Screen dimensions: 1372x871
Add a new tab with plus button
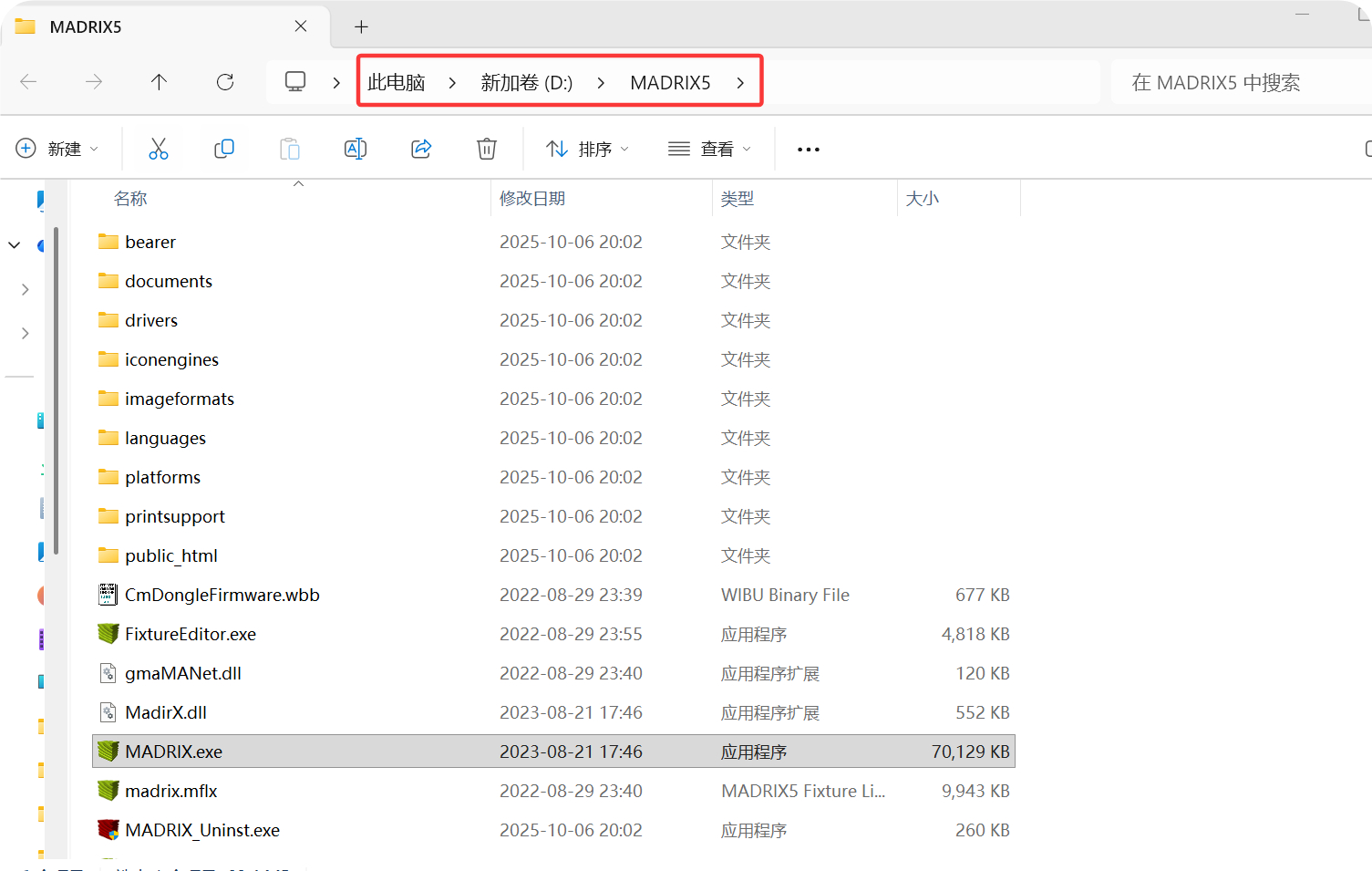pyautogui.click(x=361, y=26)
